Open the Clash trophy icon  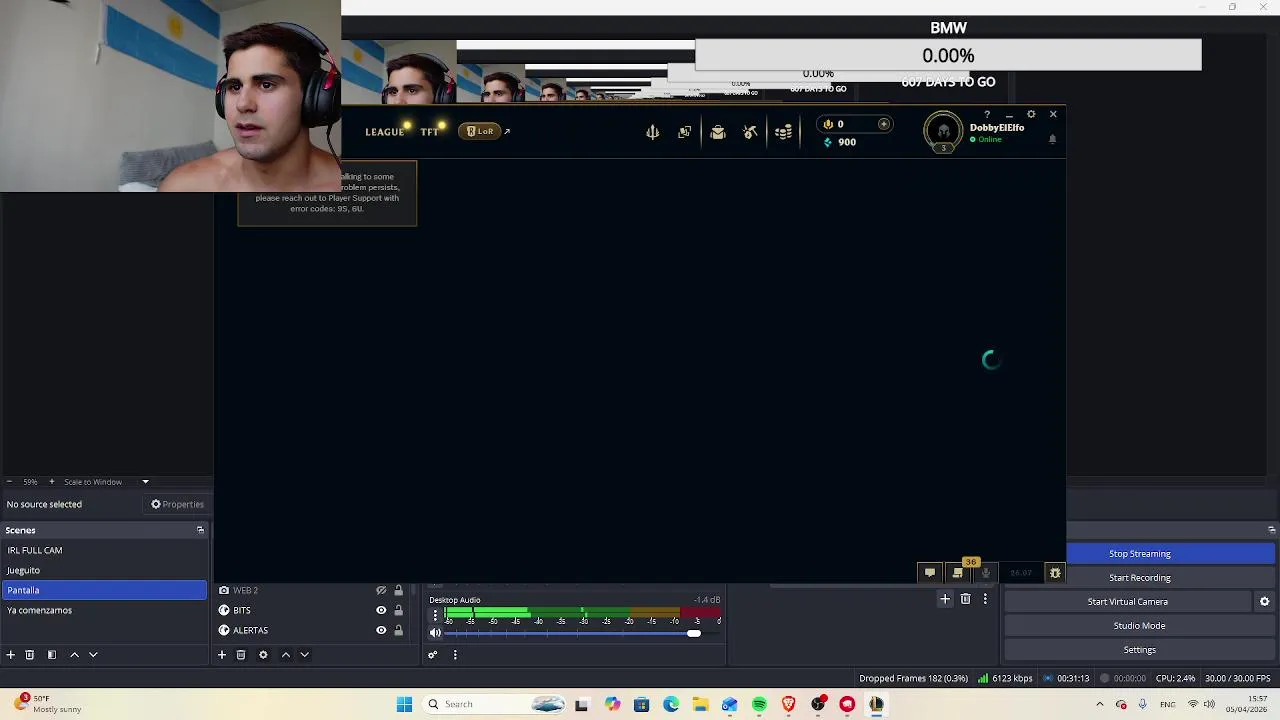652,132
